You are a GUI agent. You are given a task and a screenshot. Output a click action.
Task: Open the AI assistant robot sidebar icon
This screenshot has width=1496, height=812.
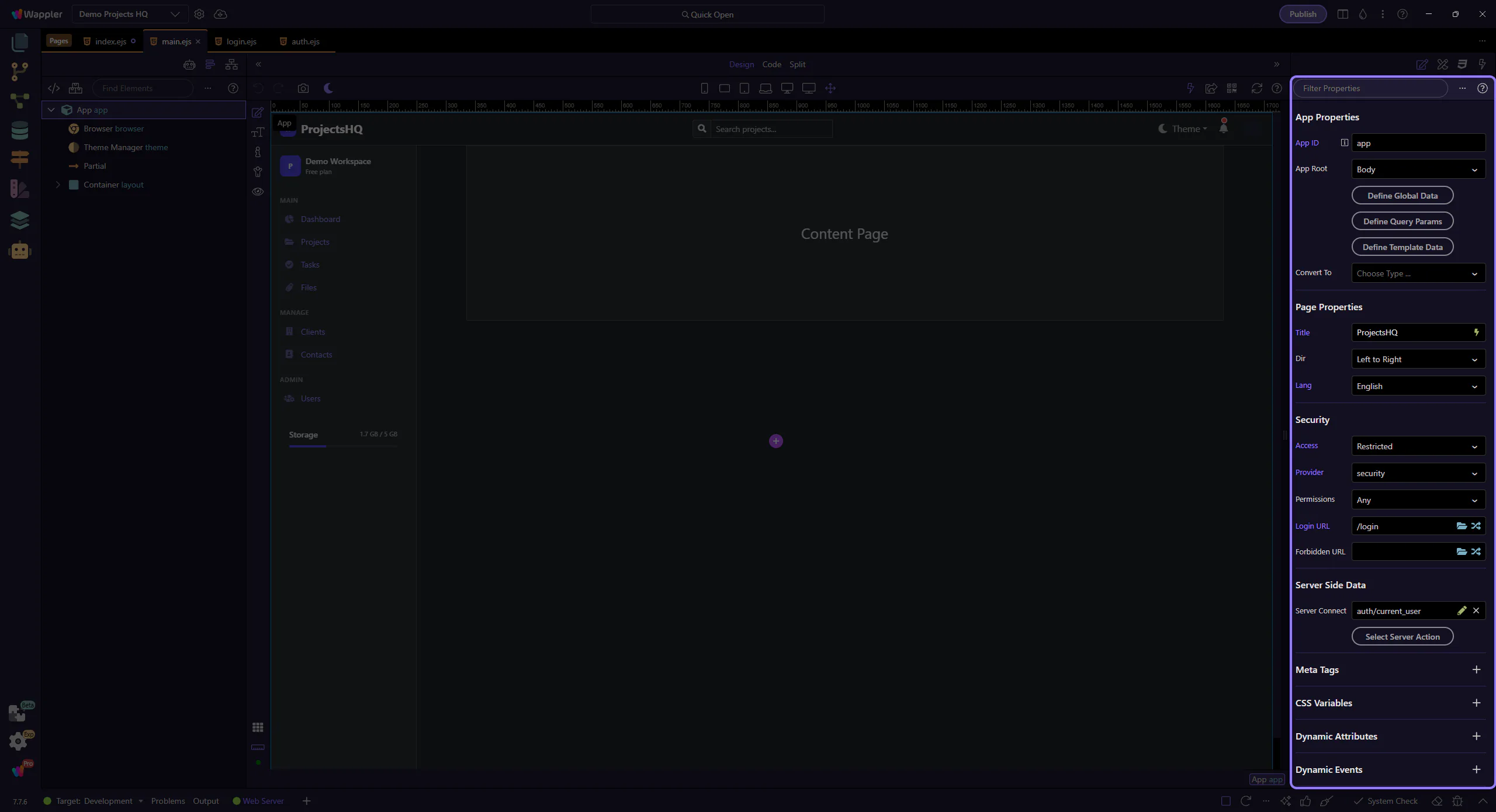coord(19,251)
